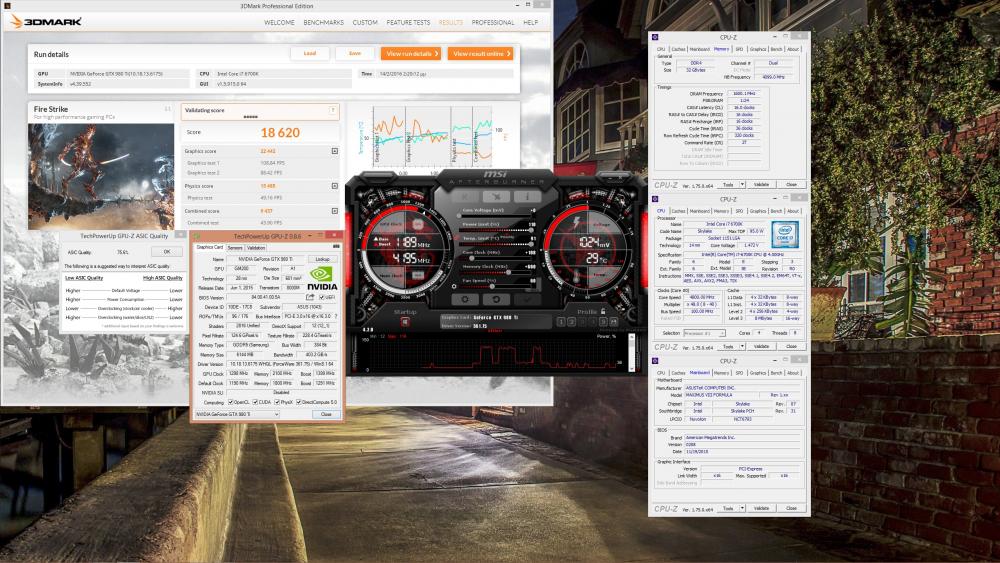1000x563 pixels.
Task: Open Afterburner settings gear button
Action: point(465,299)
